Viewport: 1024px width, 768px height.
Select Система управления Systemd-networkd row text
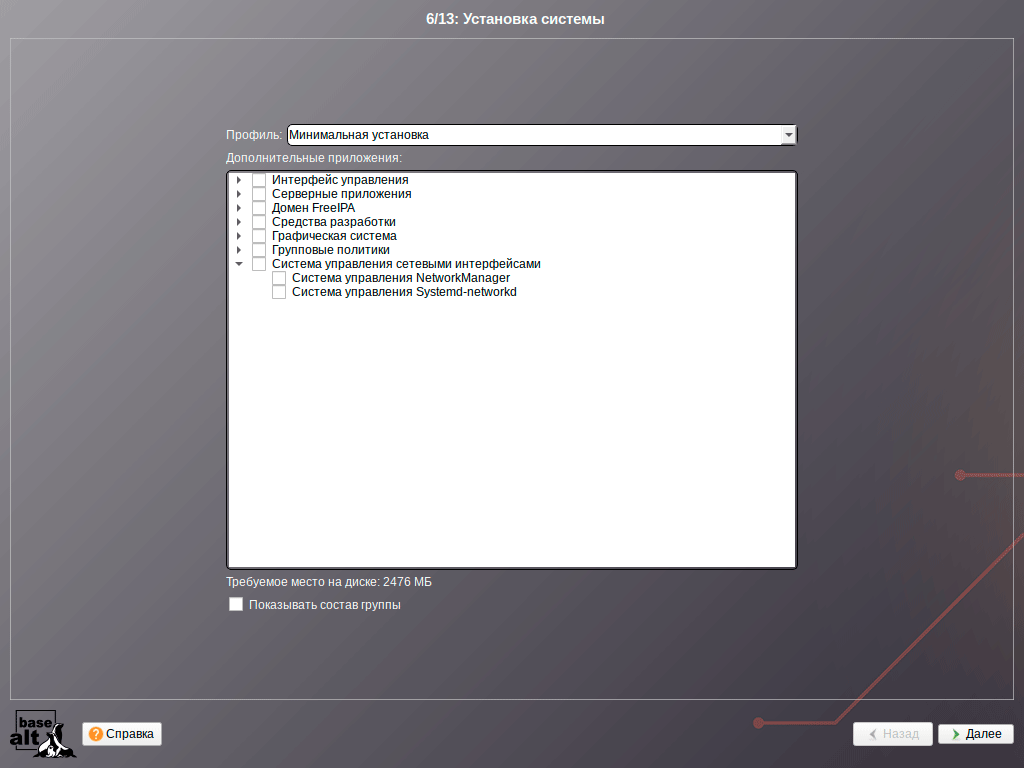[404, 292]
